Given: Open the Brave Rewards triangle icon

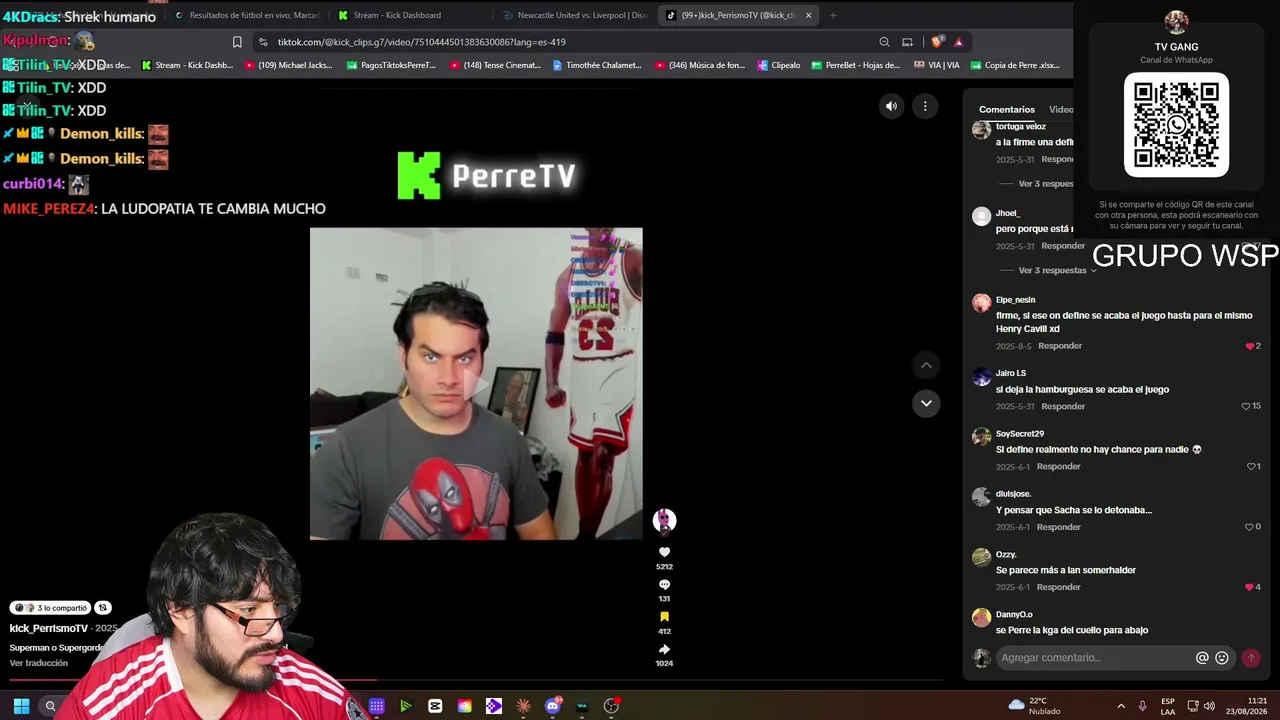Looking at the screenshot, I should click(958, 42).
